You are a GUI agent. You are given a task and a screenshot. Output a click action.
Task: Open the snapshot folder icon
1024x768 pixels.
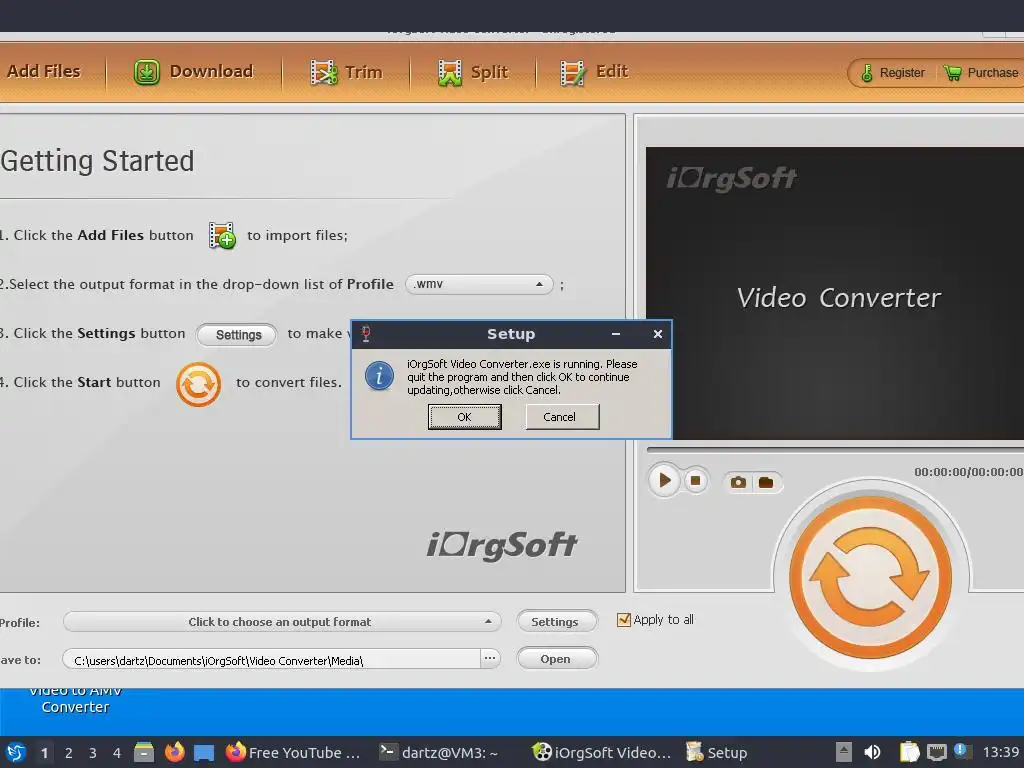coord(765,483)
